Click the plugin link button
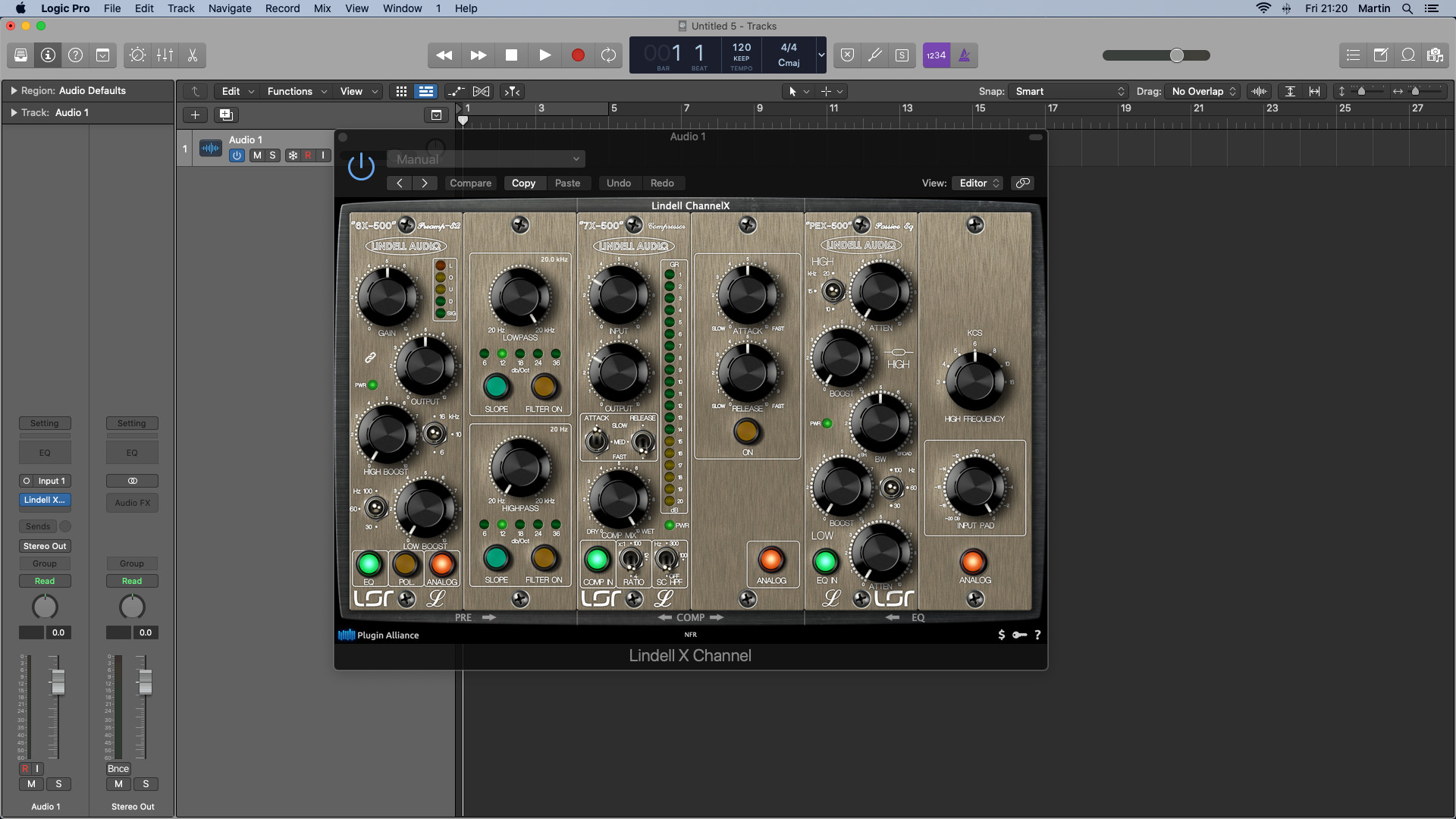1456x819 pixels. [x=1023, y=184]
